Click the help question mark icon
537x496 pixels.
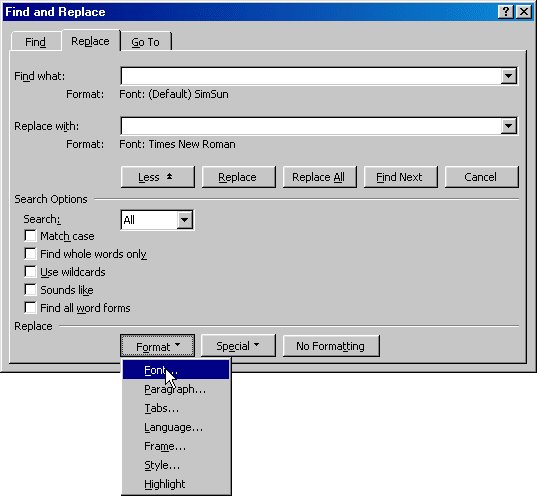[x=505, y=12]
